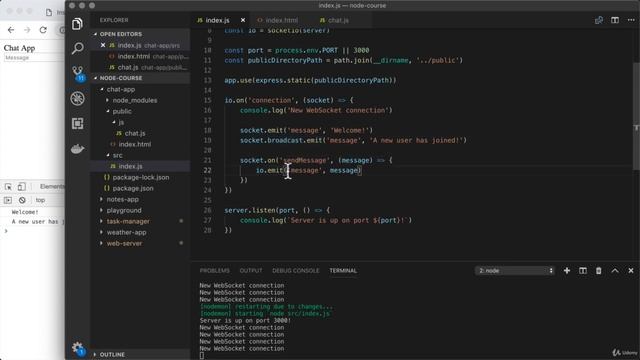Expand the node_modules folder
Viewport: 640px width, 360px height.
click(x=108, y=100)
